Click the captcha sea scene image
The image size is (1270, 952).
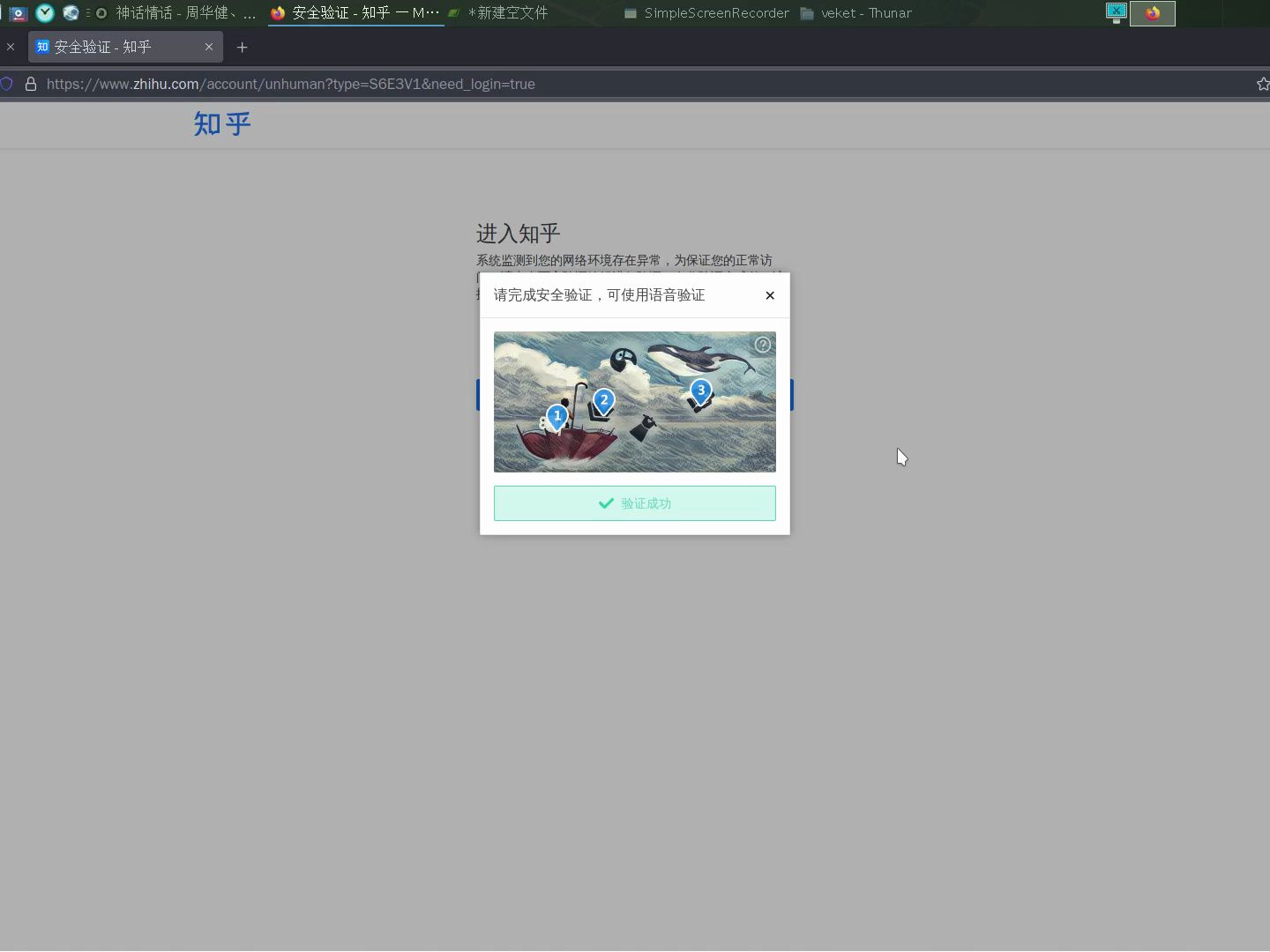(x=635, y=402)
